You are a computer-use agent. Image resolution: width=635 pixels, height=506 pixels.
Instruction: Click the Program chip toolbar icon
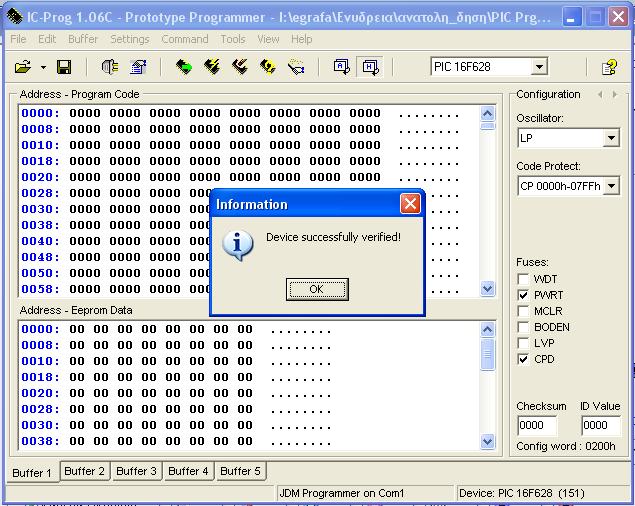[x=212, y=67]
